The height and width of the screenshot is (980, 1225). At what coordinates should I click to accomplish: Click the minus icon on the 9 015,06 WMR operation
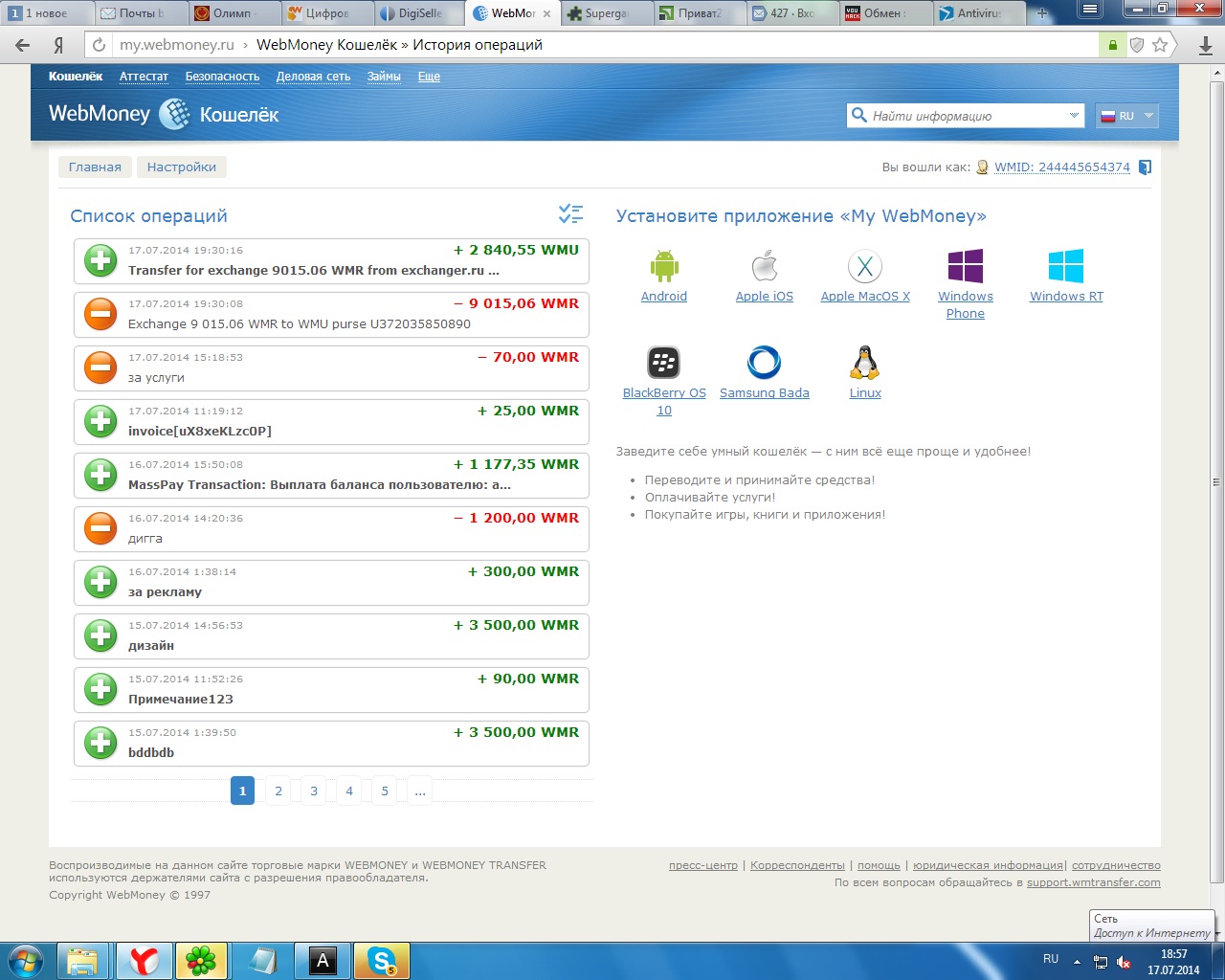click(100, 314)
